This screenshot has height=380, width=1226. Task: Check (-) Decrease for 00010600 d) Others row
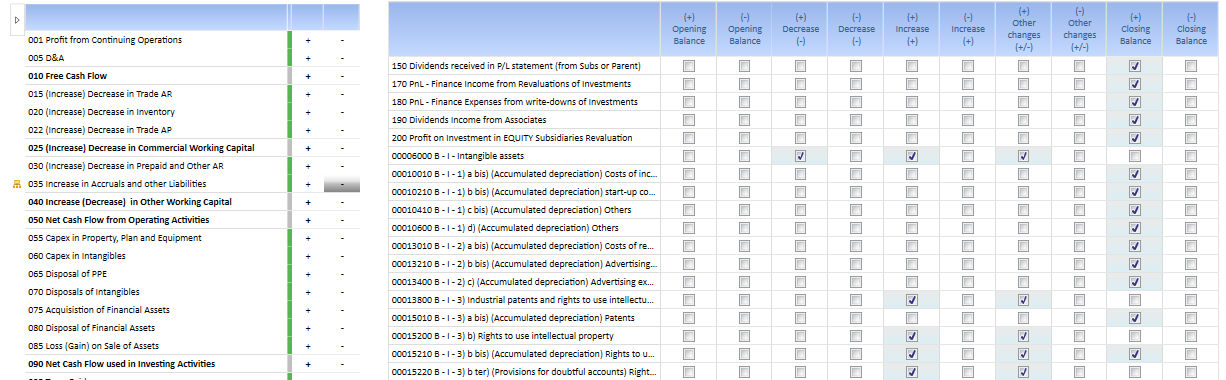point(856,228)
